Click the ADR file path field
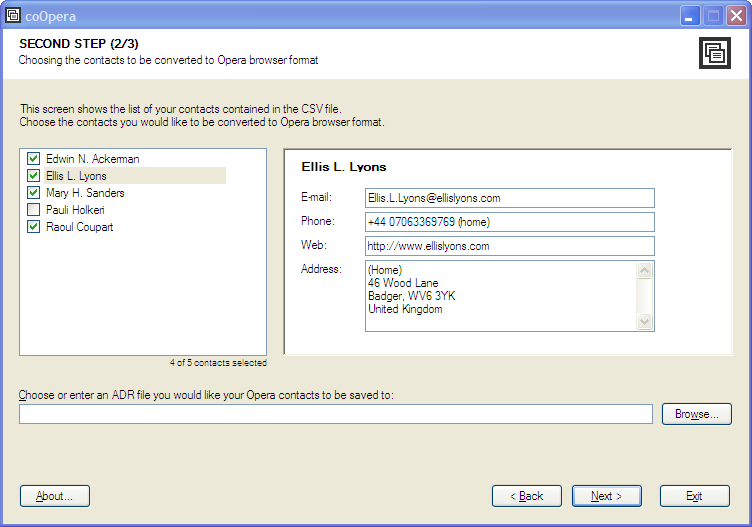Screen dimensions: 752x527 pos(336,414)
